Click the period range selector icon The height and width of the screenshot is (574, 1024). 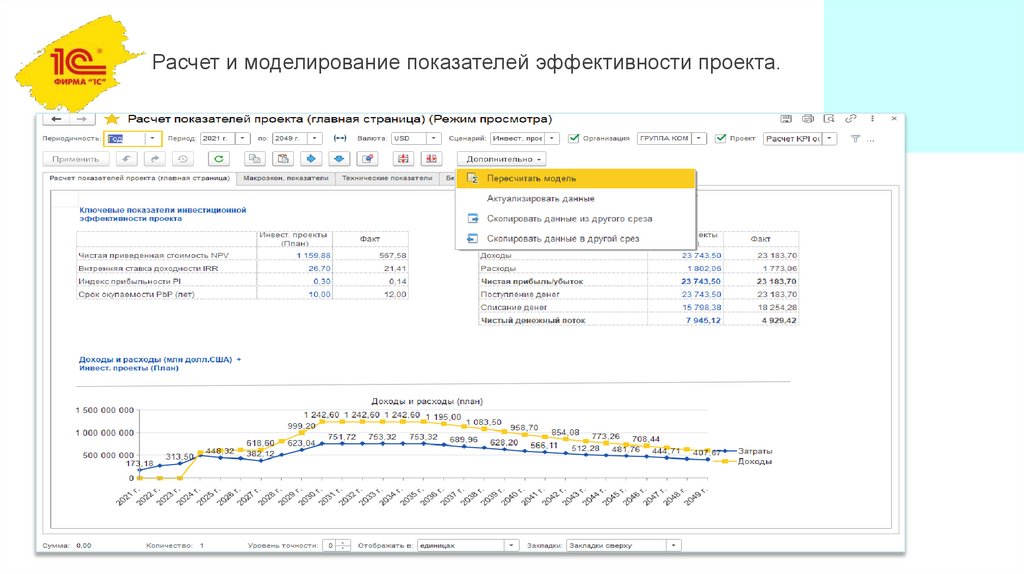click(x=340, y=138)
